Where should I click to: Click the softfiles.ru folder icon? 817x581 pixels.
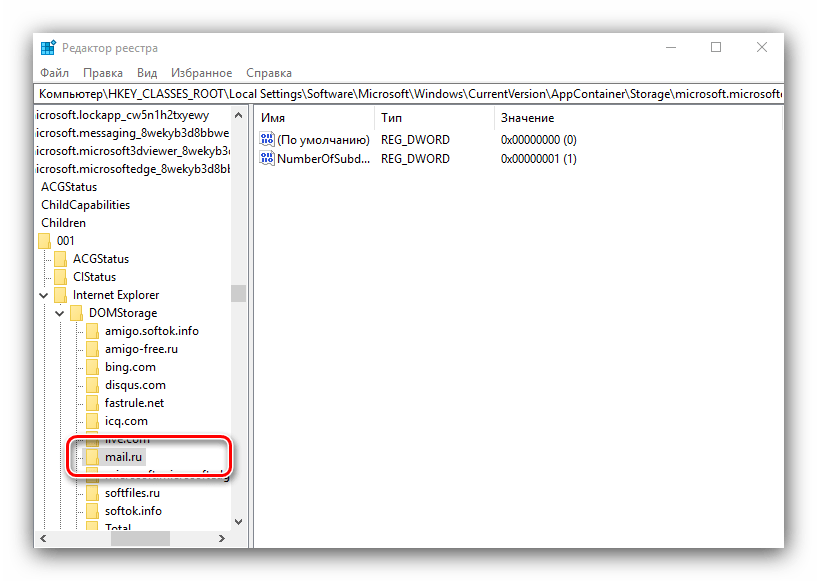(x=92, y=493)
